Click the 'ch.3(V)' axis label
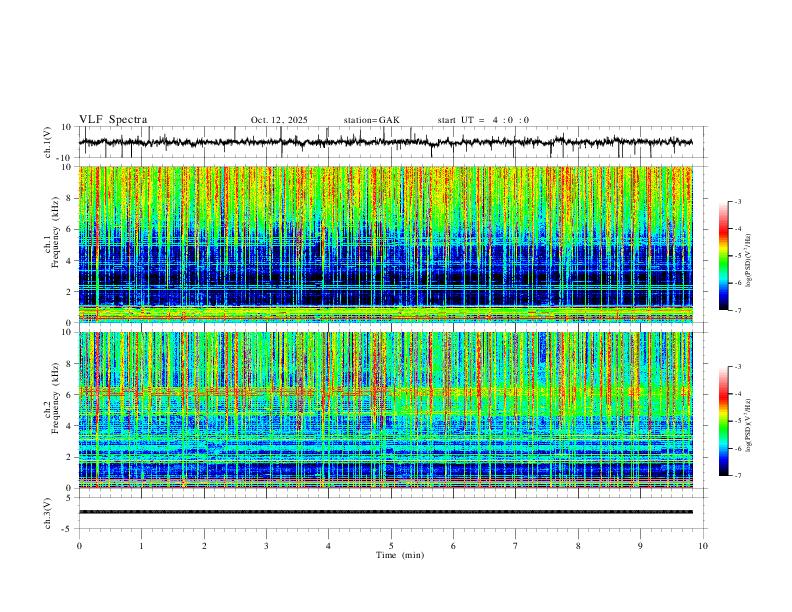 48,513
